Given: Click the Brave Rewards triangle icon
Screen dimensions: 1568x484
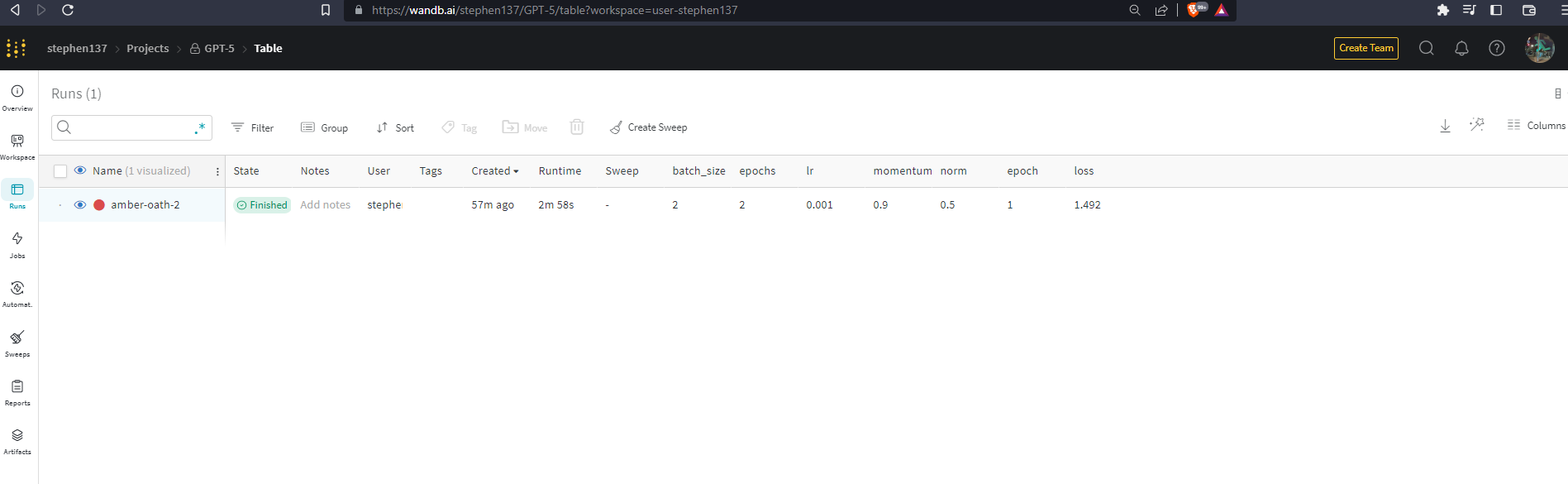Looking at the screenshot, I should click(1222, 10).
